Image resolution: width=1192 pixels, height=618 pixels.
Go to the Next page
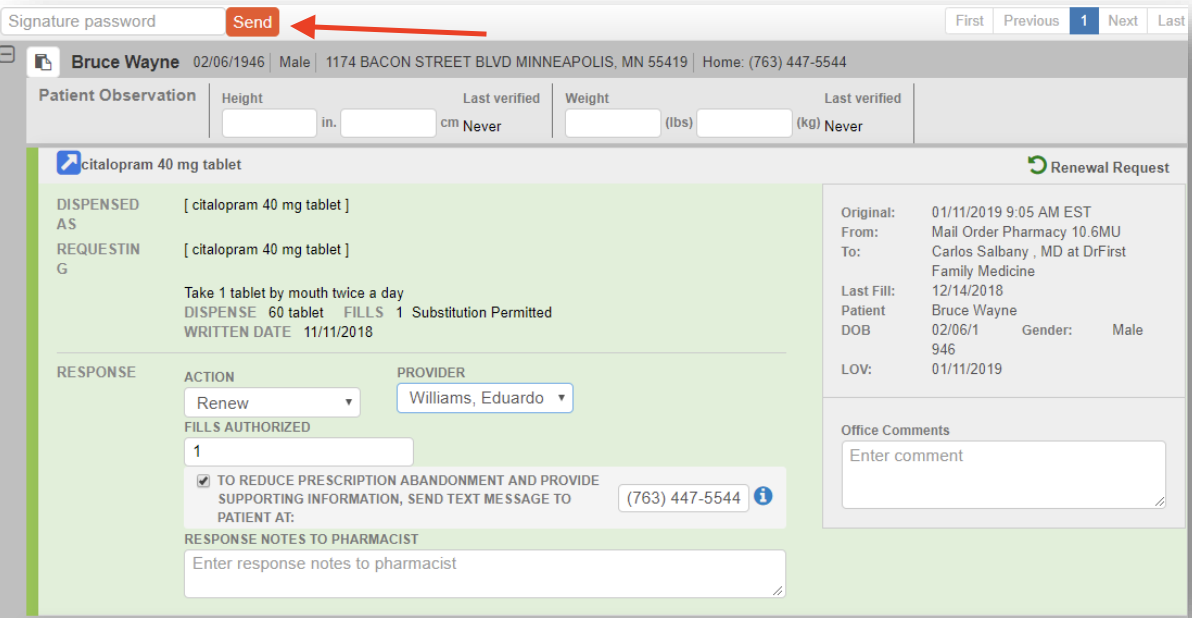pos(1123,21)
